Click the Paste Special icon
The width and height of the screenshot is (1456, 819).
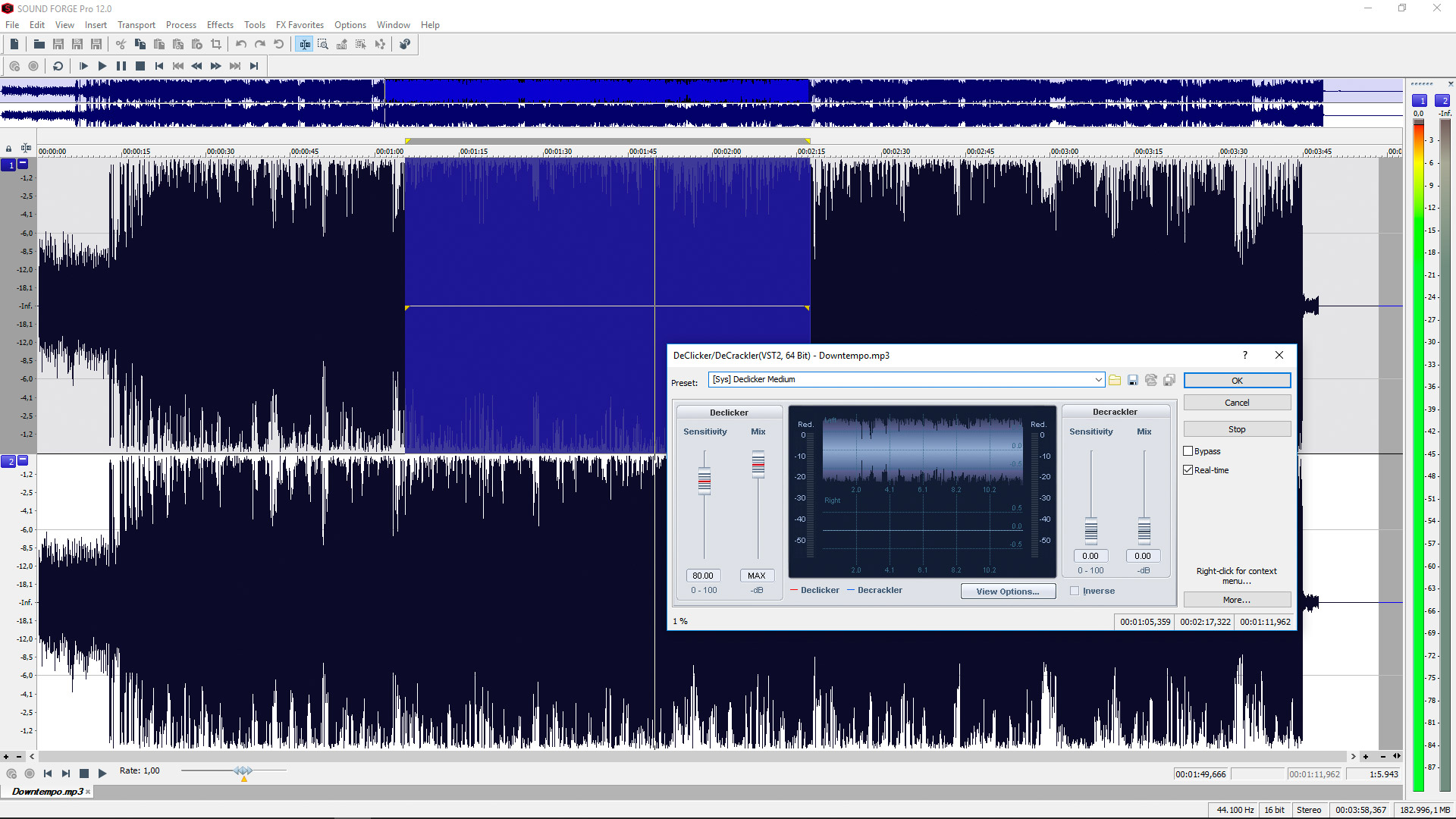(179, 44)
